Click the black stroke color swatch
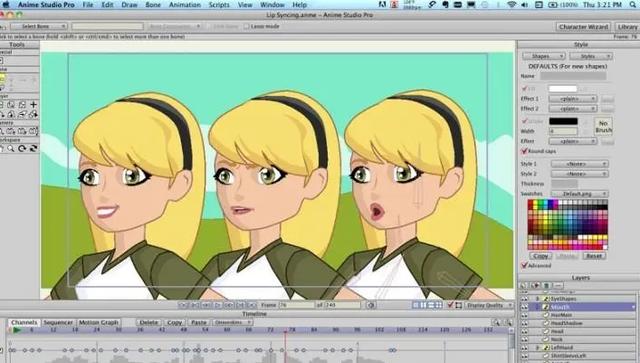640x363 pixels. [563, 121]
